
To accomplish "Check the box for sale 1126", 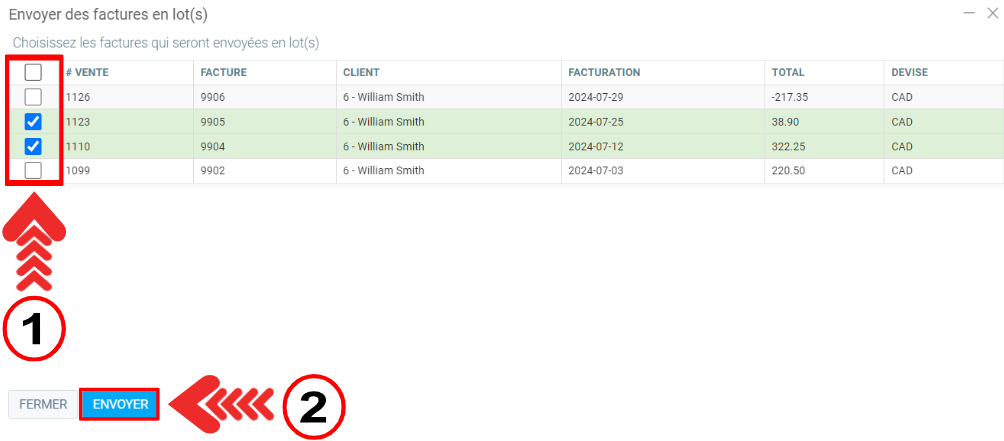I will [x=33, y=97].
